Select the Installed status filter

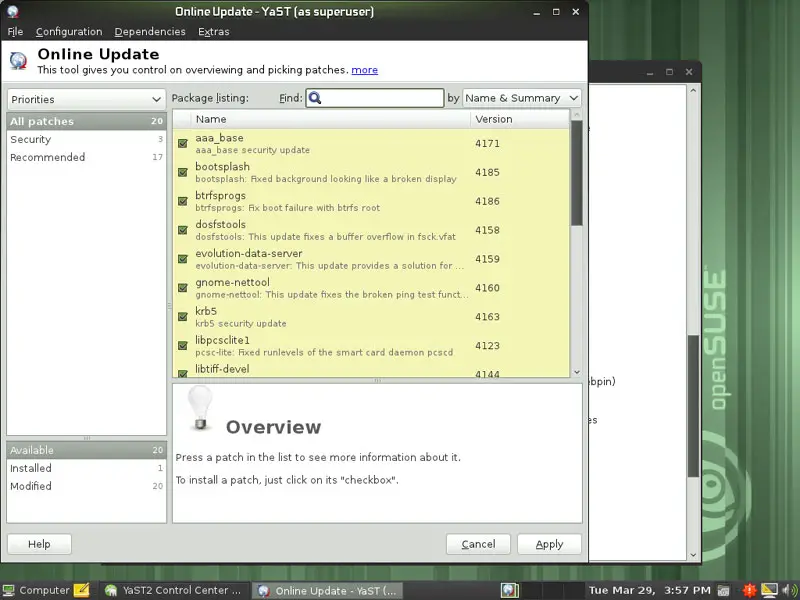[x=86, y=468]
